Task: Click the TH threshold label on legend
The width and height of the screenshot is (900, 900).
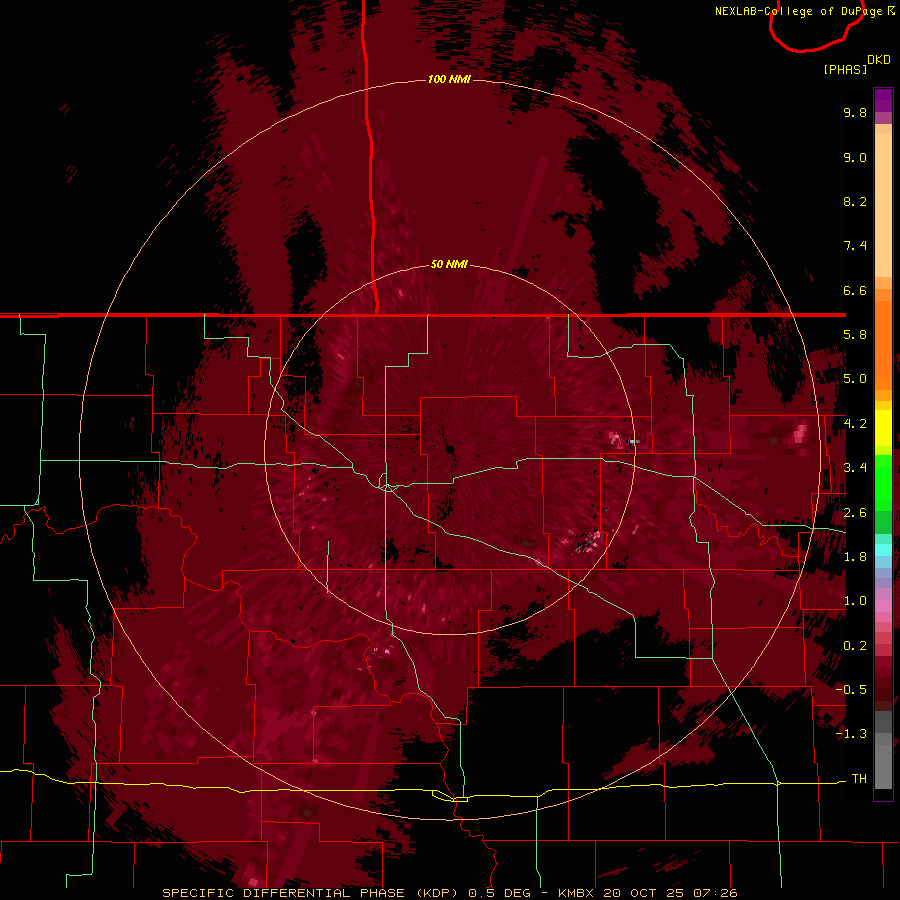Action: pos(859,779)
